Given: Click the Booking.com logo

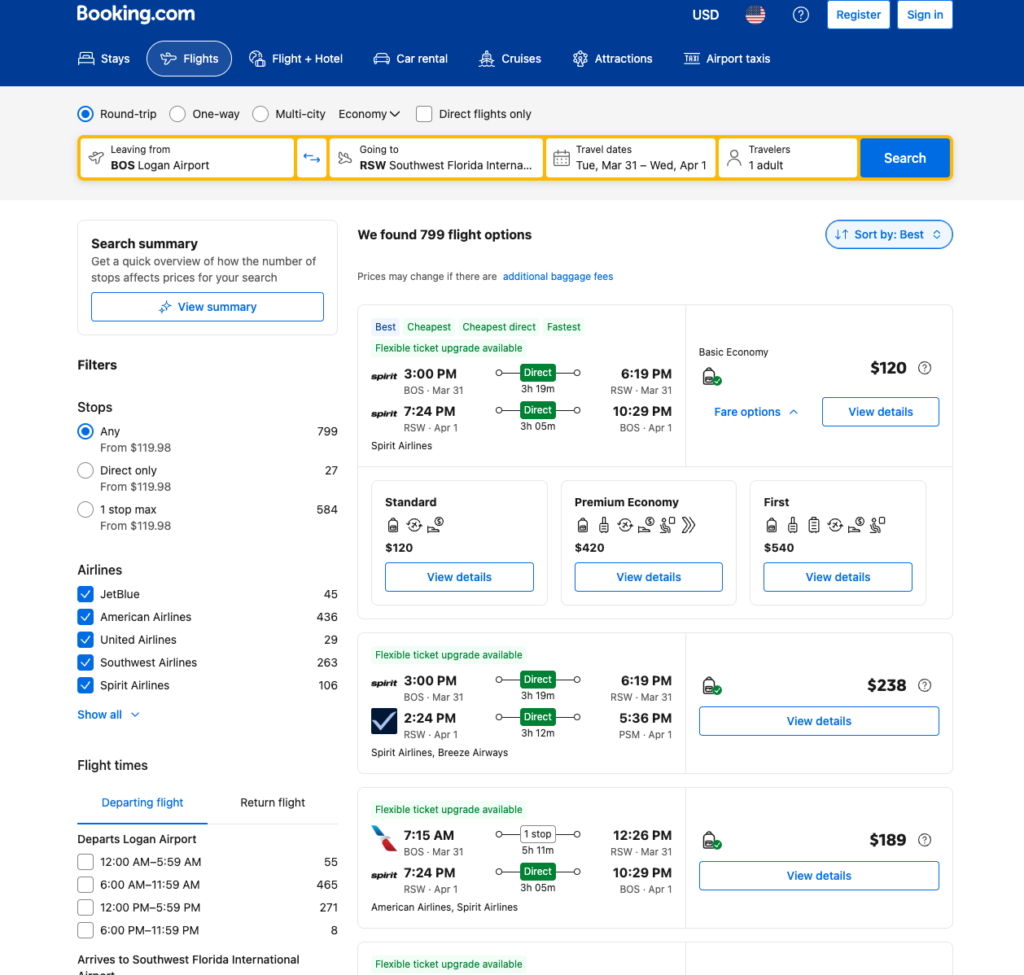Looking at the screenshot, I should click(136, 15).
